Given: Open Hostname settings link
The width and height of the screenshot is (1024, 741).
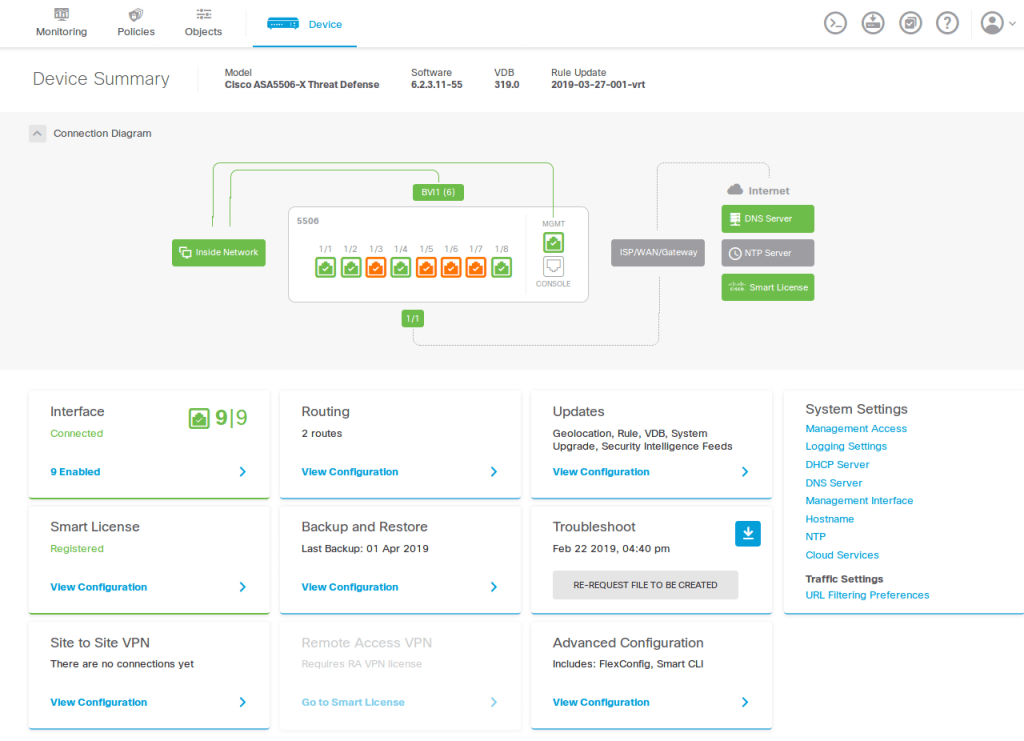Looking at the screenshot, I should [829, 519].
